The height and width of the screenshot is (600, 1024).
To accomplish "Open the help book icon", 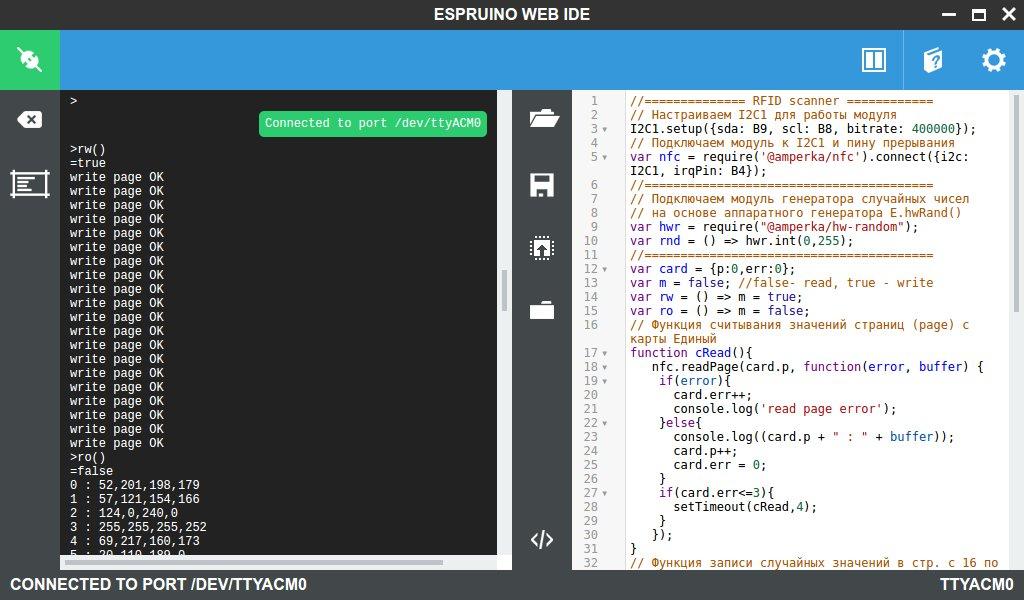I will pos(933,60).
